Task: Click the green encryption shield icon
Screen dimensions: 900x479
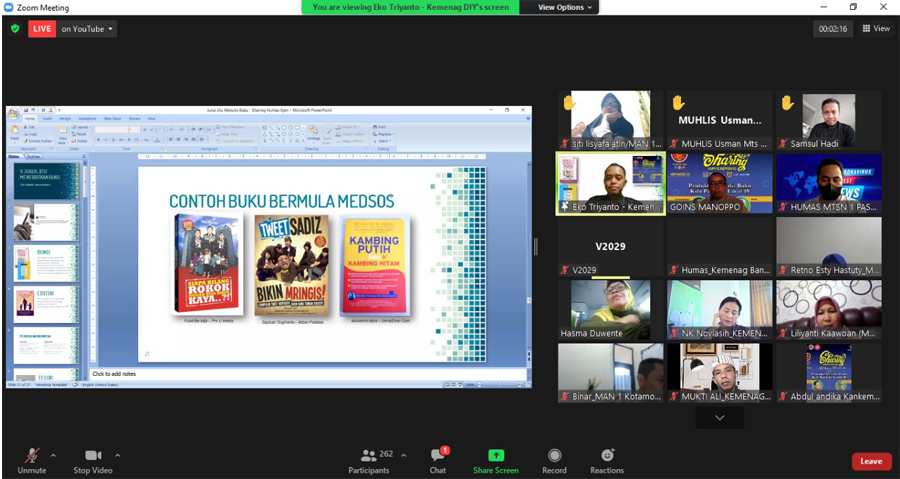Action: point(15,29)
